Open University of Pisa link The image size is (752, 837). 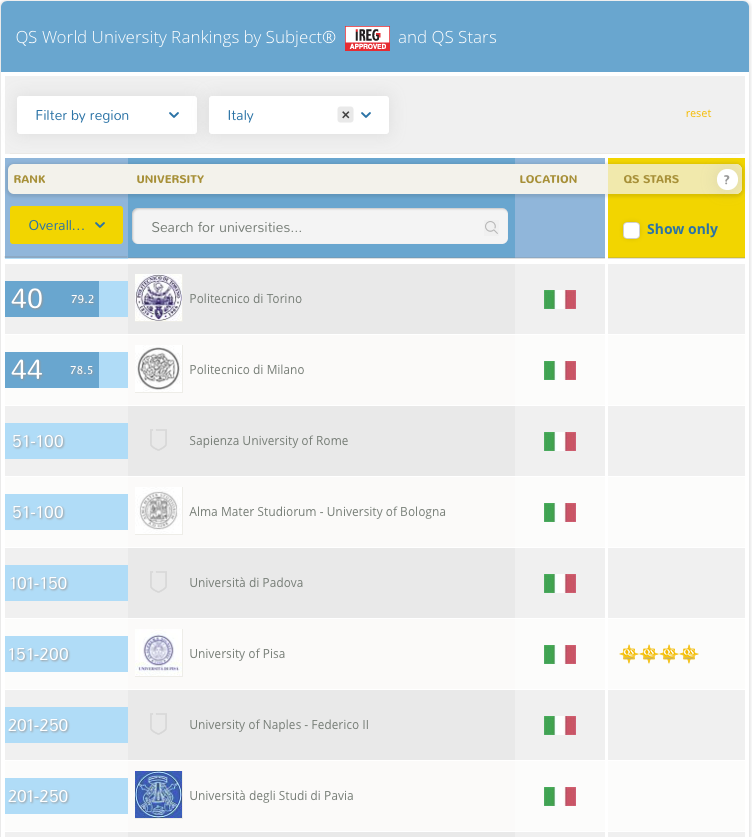click(237, 653)
